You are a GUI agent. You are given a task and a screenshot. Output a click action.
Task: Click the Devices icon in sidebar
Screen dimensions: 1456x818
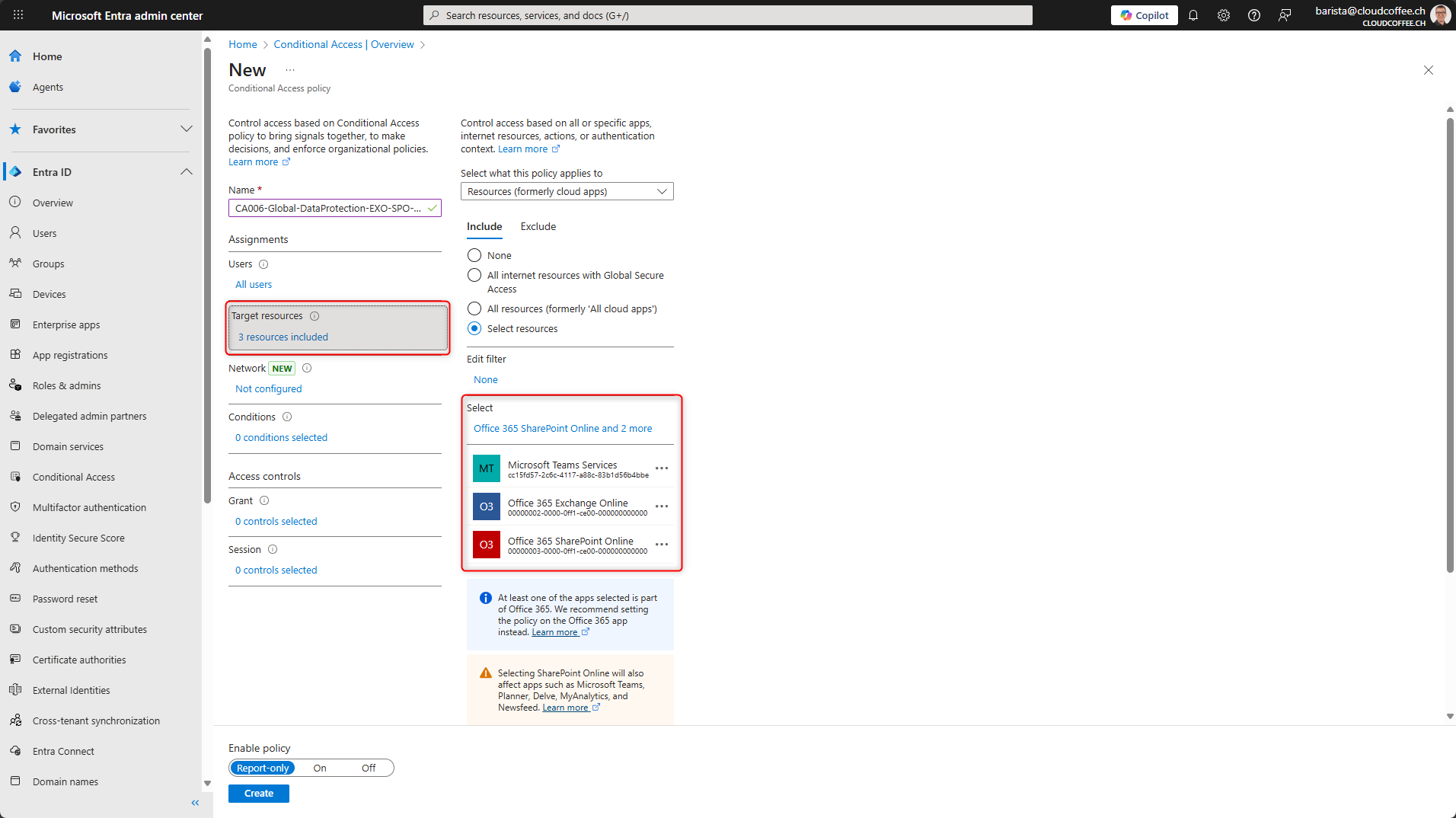point(15,294)
